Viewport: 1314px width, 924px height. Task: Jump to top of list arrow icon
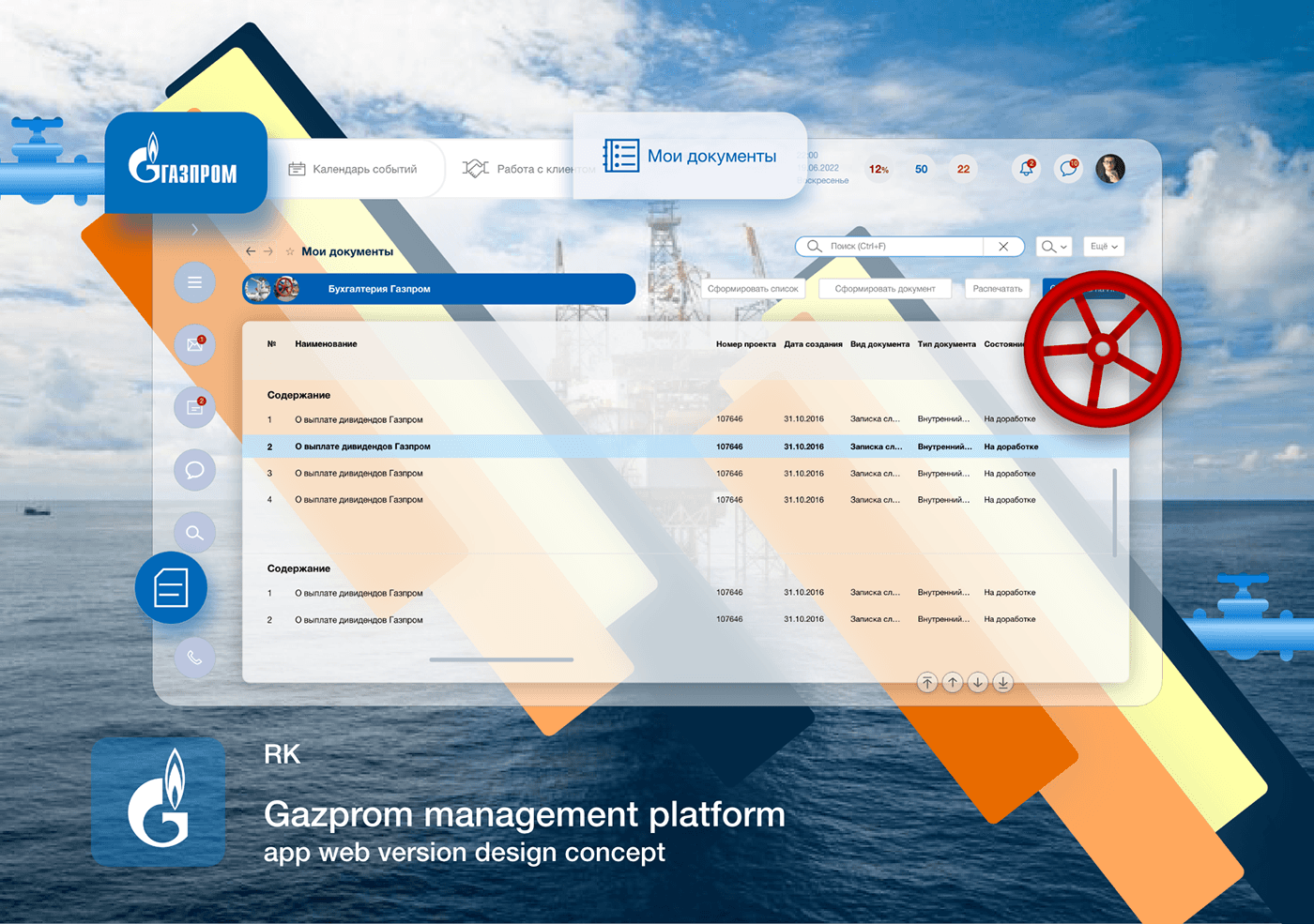[x=927, y=683]
